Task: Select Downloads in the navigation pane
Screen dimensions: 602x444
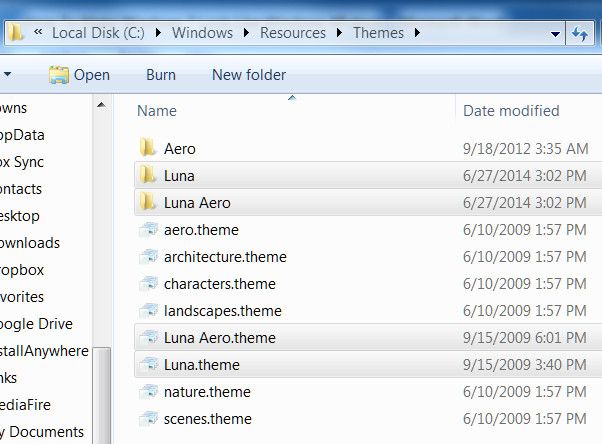Action: pyautogui.click(x=30, y=243)
